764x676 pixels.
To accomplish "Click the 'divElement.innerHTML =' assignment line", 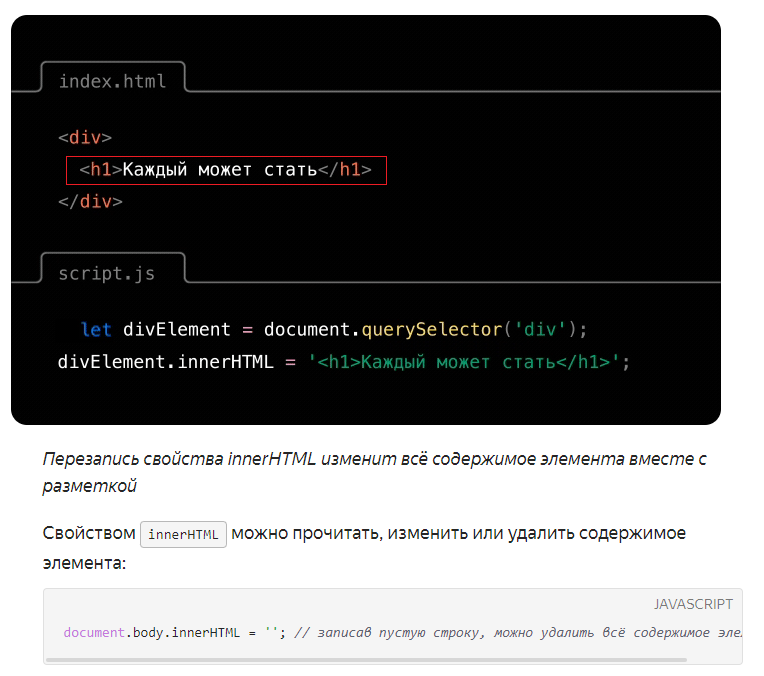I will coord(344,362).
